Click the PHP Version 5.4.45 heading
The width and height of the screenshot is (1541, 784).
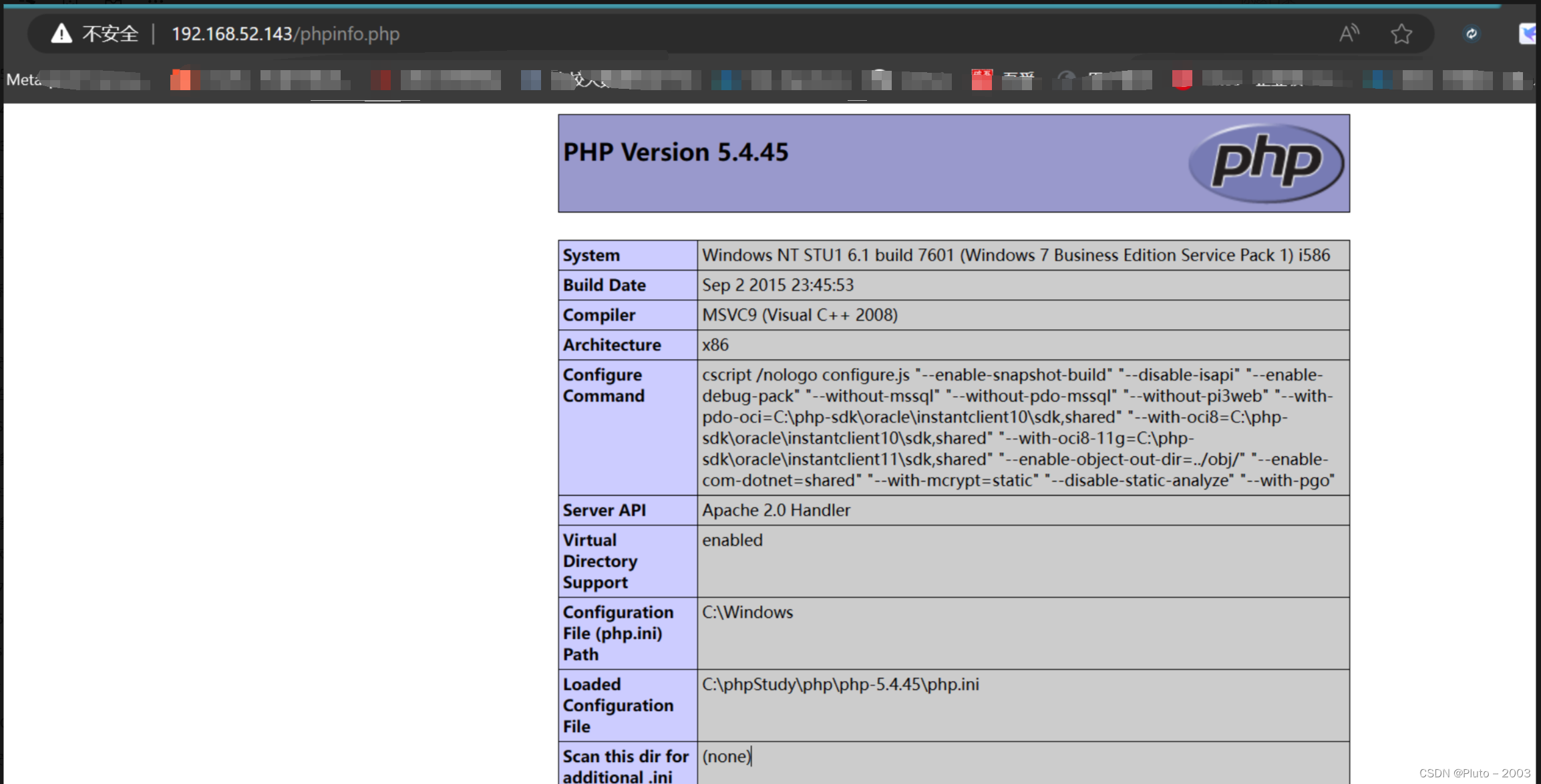pyautogui.click(x=675, y=152)
